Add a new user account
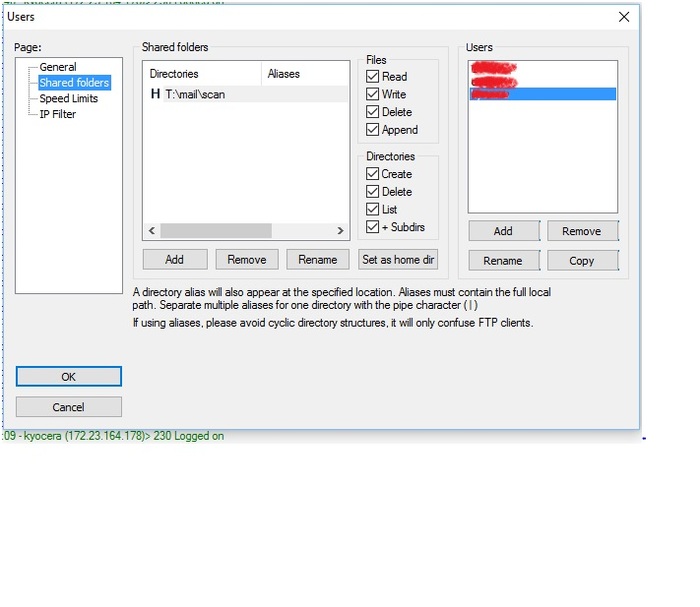This screenshot has width=700, height=607. pyautogui.click(x=504, y=231)
